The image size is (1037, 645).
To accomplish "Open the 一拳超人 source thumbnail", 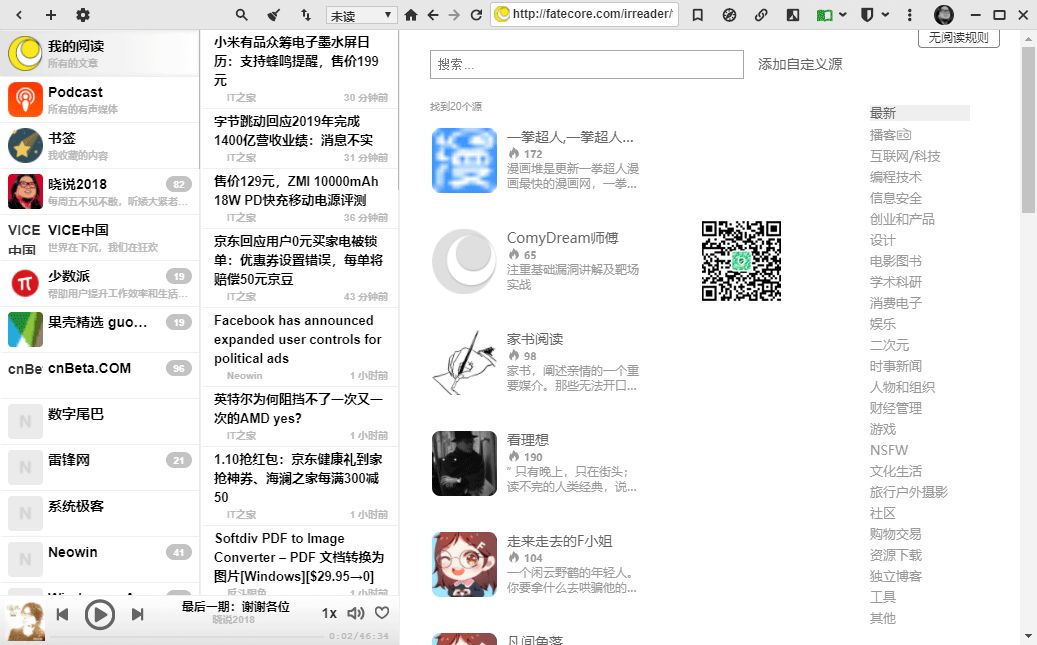I will click(x=464, y=160).
